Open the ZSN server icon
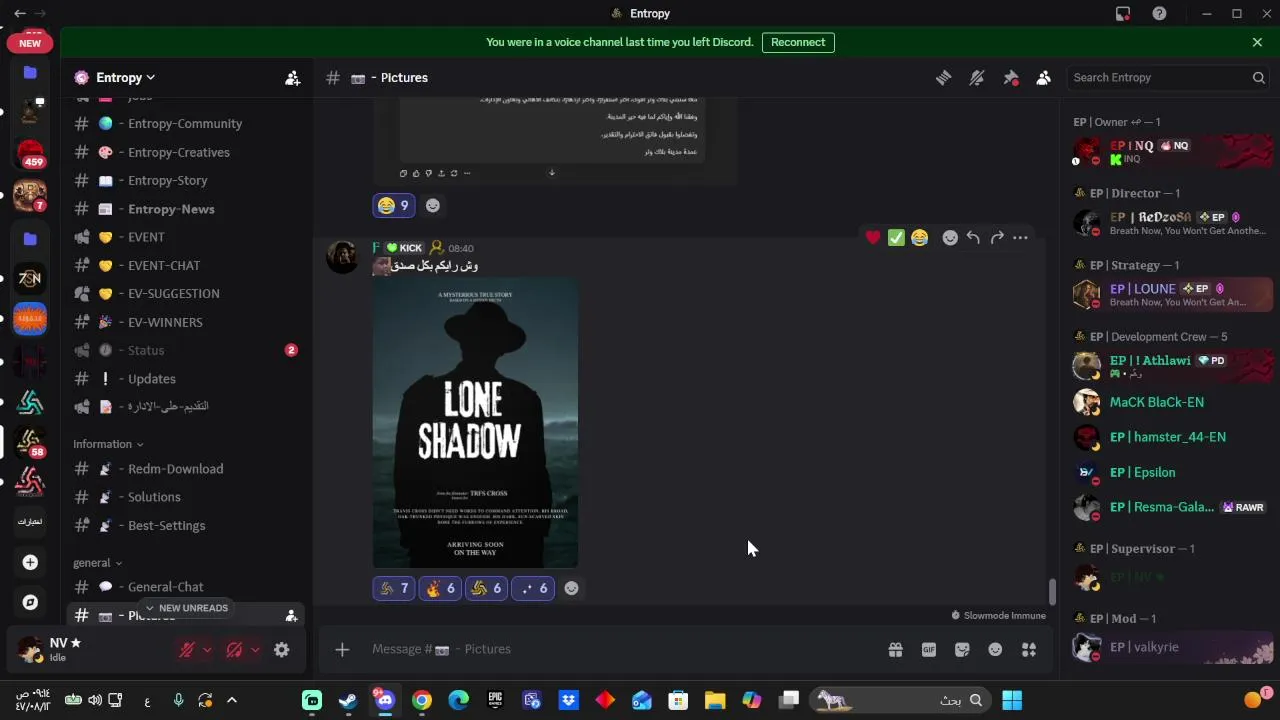Image resolution: width=1280 pixels, height=720 pixels. click(30, 278)
